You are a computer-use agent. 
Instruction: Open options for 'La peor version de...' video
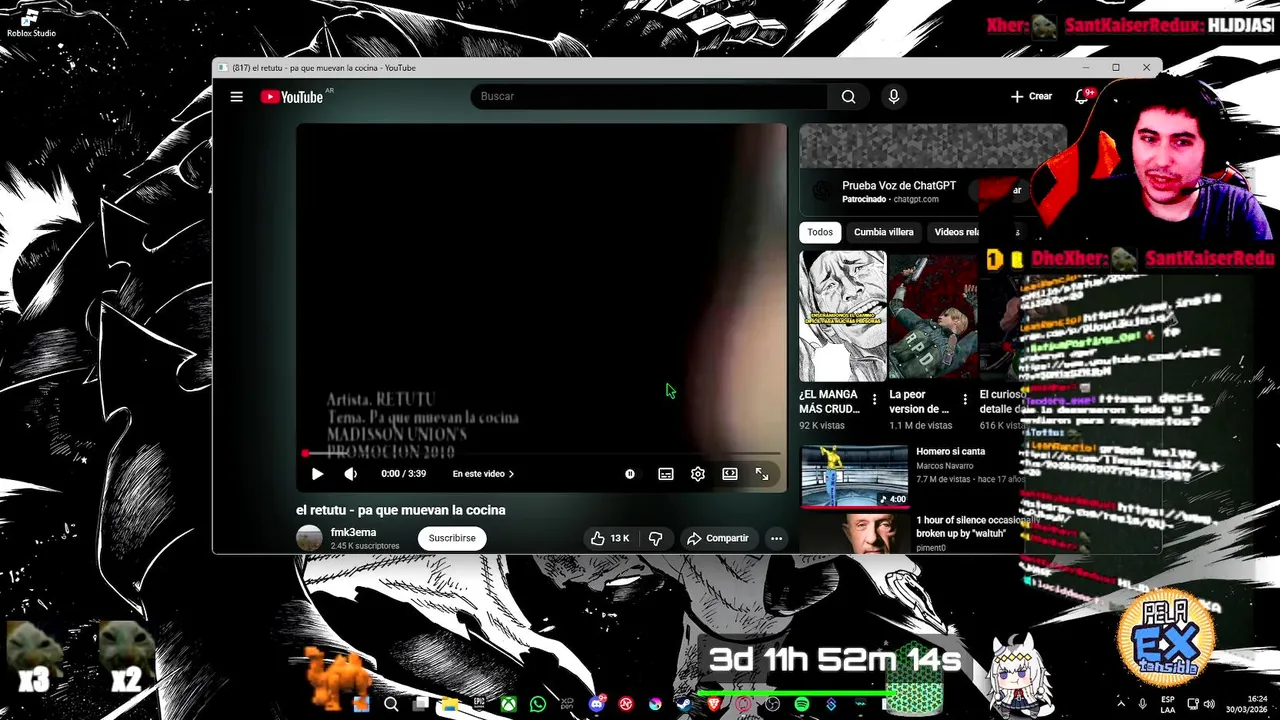[x=965, y=399]
